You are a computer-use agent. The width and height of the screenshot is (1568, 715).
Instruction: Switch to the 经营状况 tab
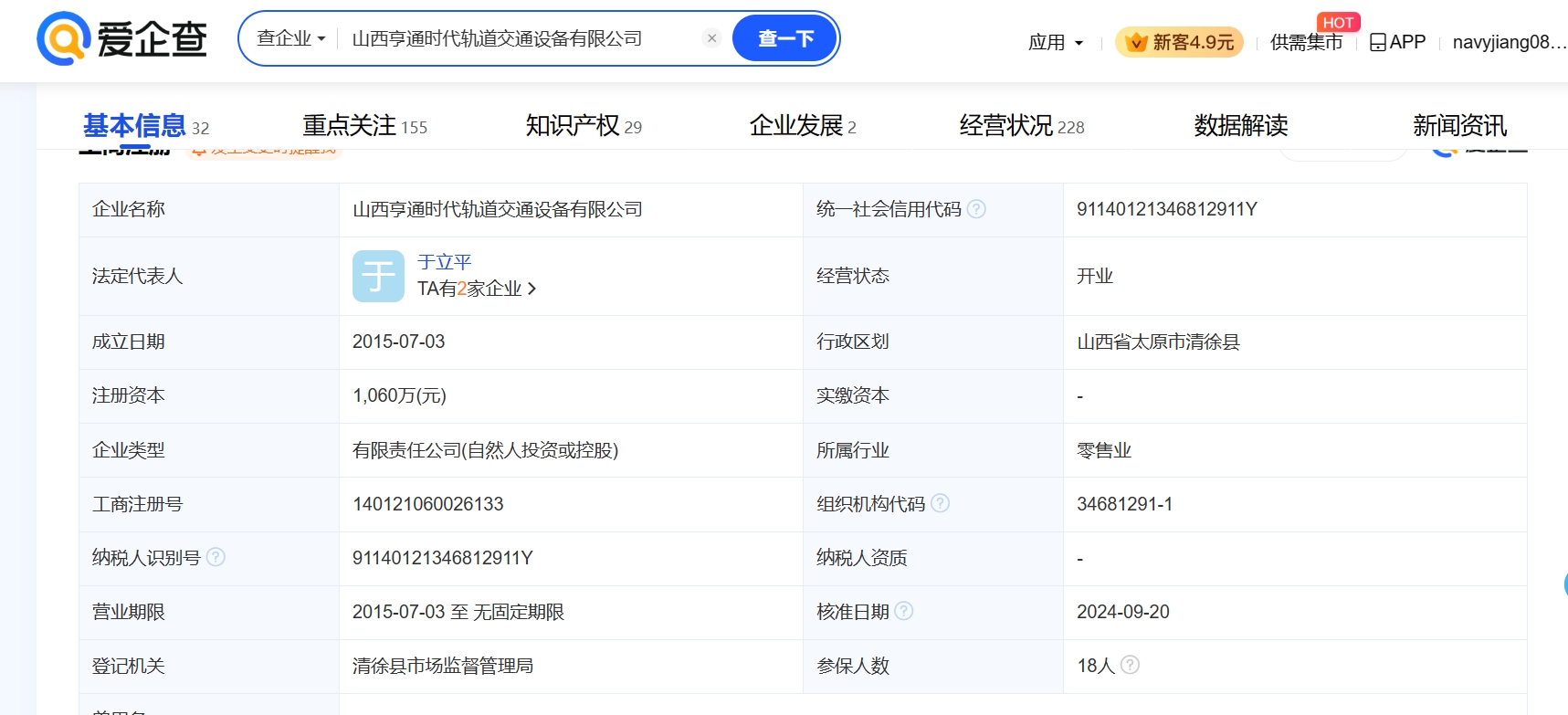[1022, 126]
